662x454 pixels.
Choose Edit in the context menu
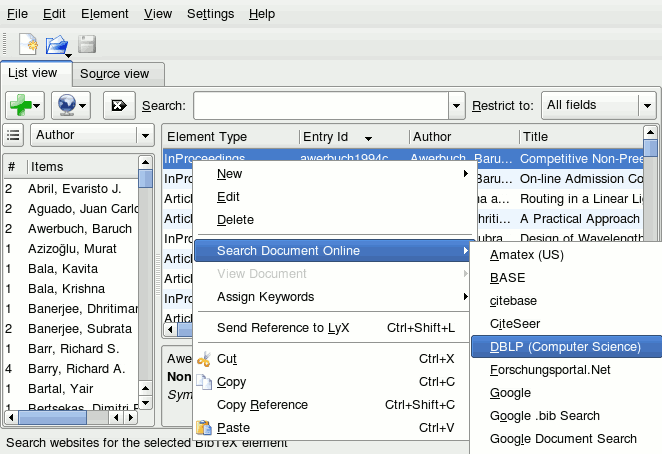click(x=333, y=197)
